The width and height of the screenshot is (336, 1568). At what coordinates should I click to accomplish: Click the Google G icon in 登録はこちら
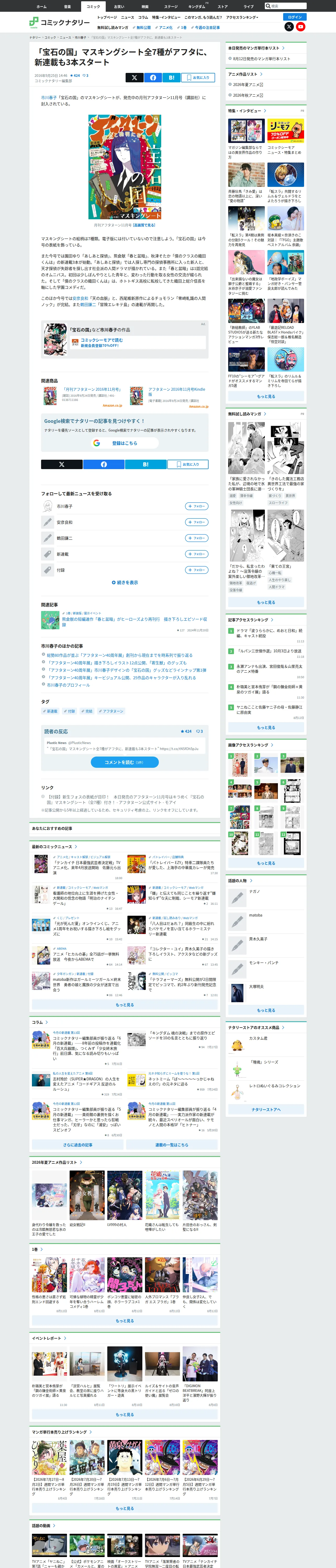tap(96, 443)
